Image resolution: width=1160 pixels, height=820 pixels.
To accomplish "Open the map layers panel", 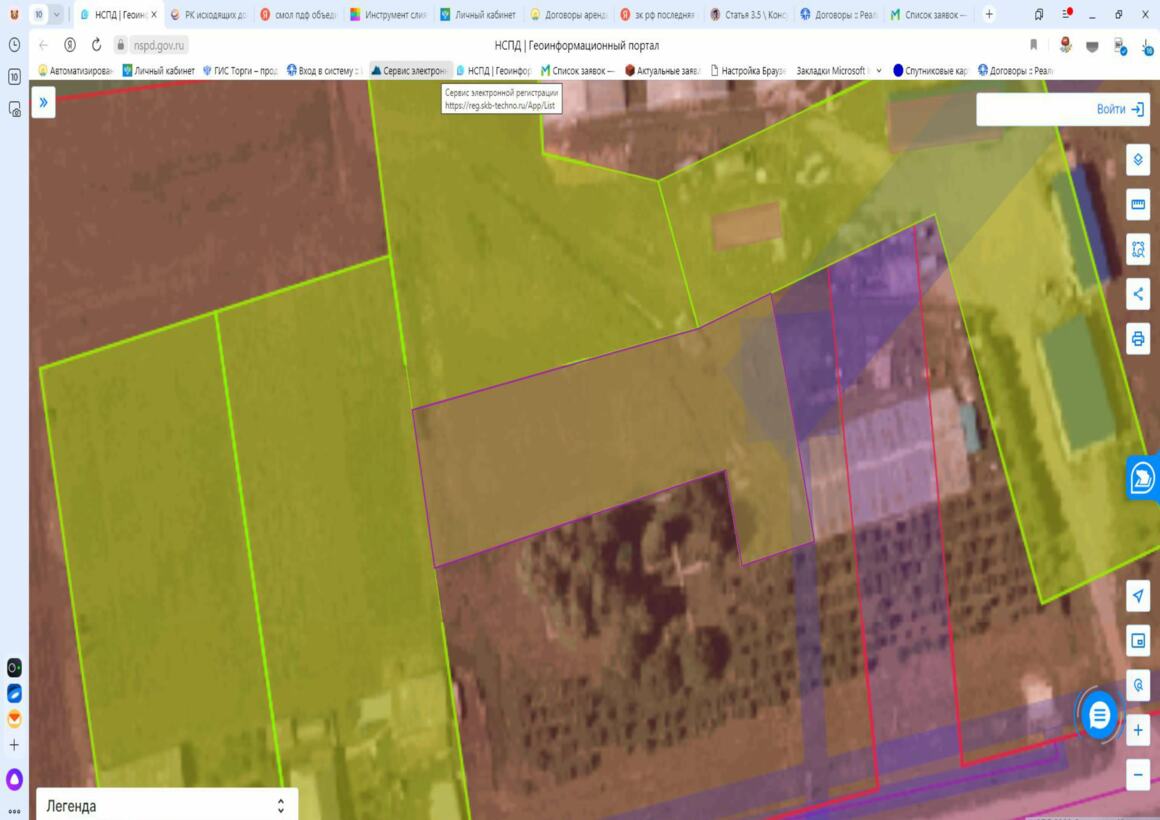I will click(x=1137, y=160).
